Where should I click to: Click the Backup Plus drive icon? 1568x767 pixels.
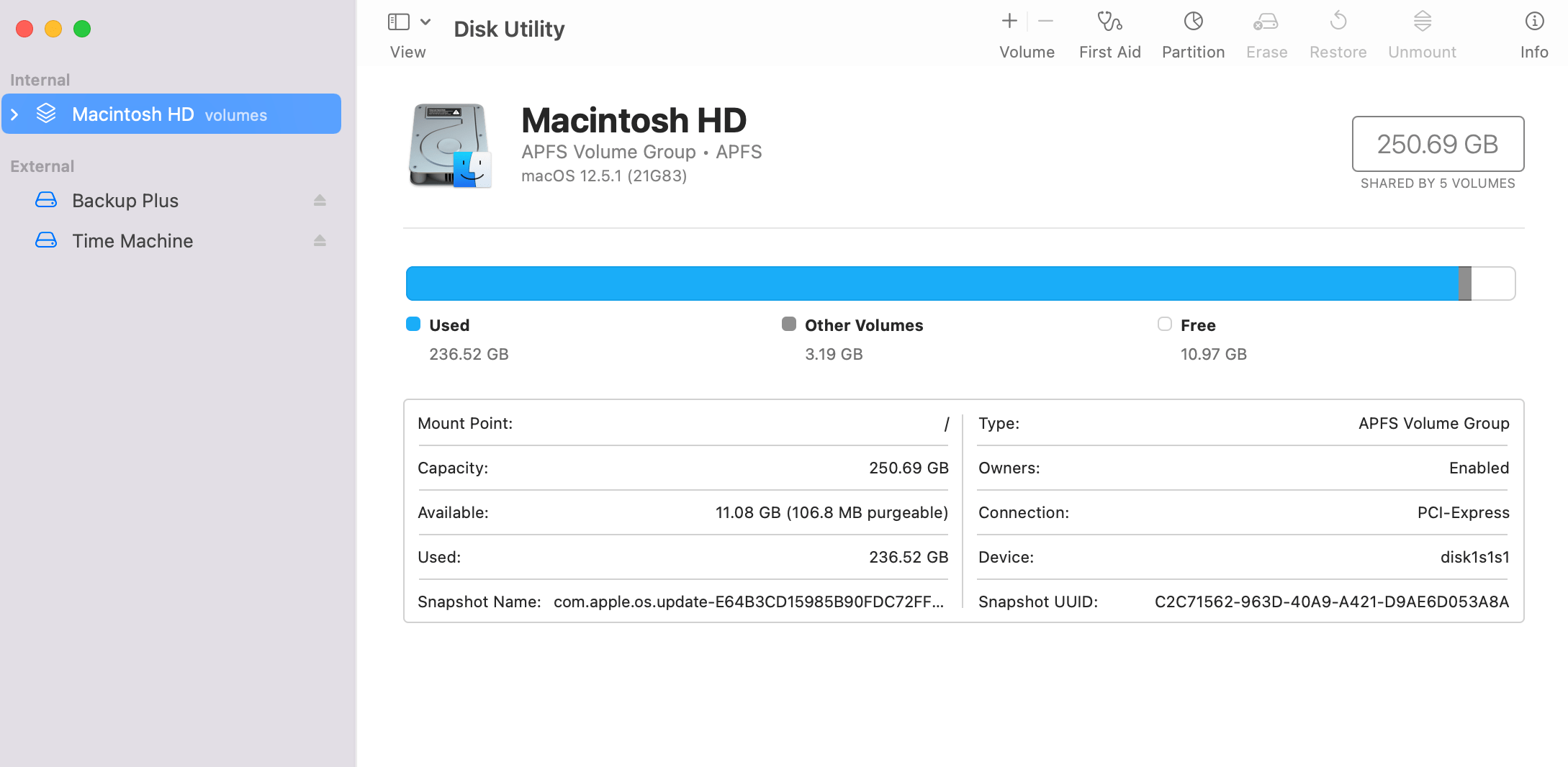tap(46, 200)
